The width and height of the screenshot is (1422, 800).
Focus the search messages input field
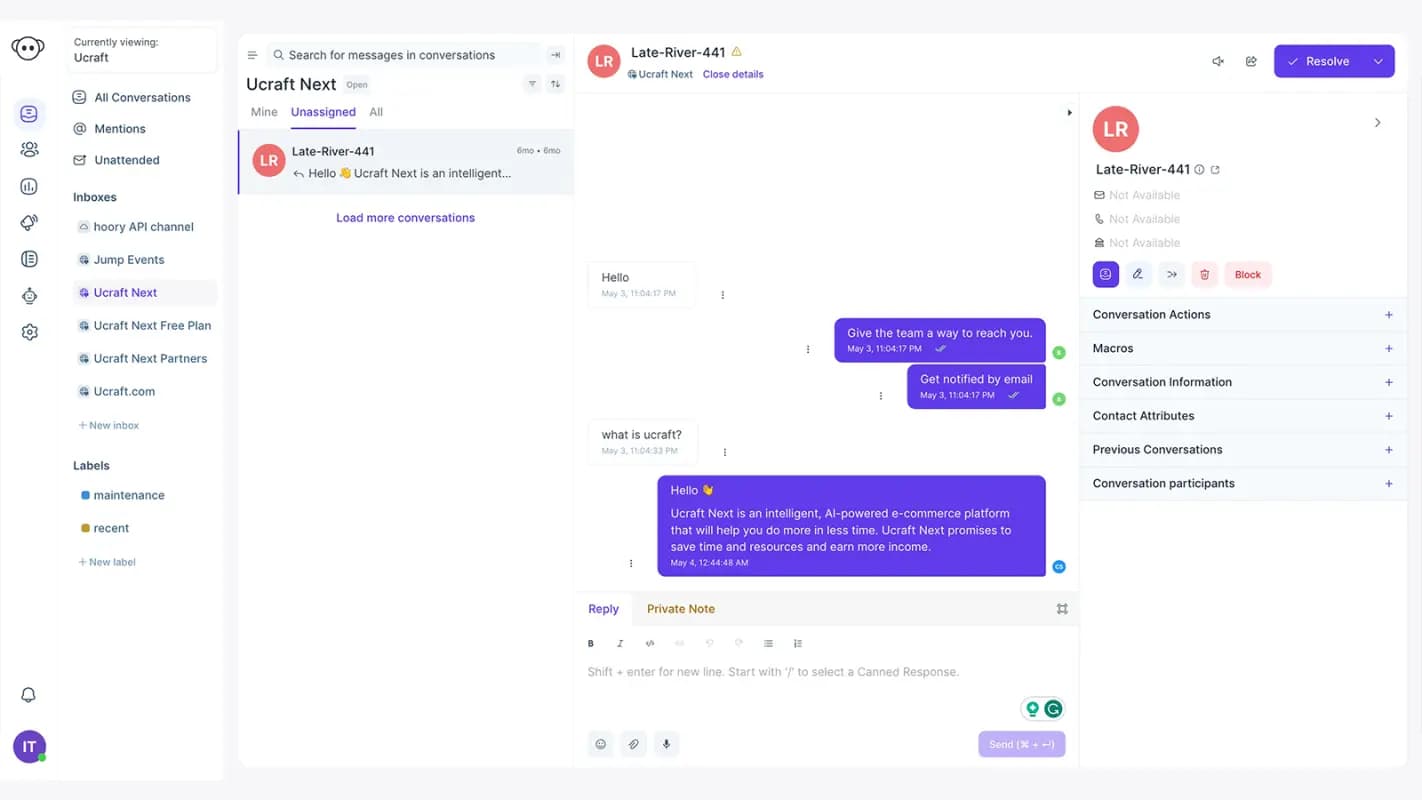[x=406, y=55]
